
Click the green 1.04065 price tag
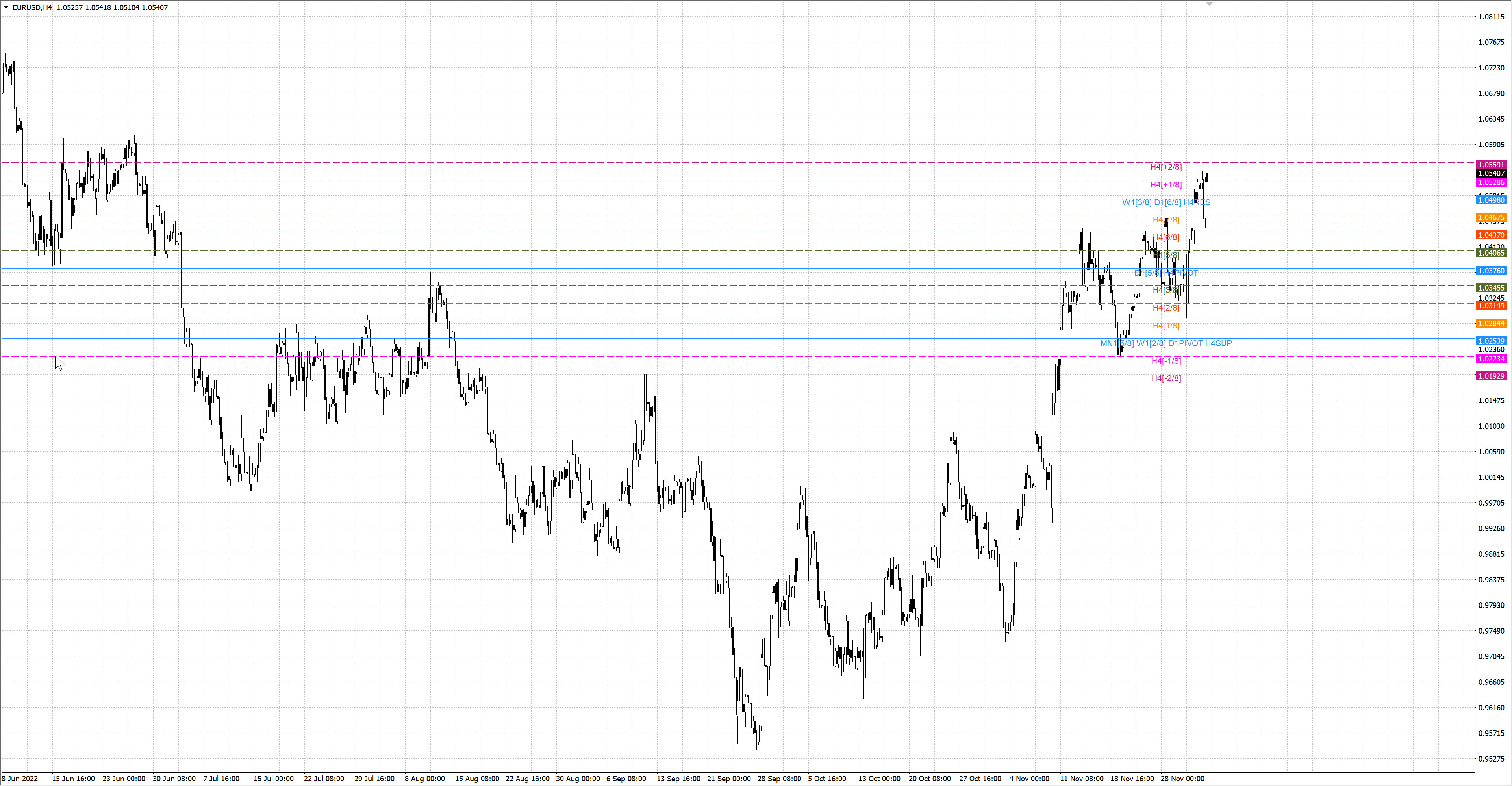[1491, 253]
